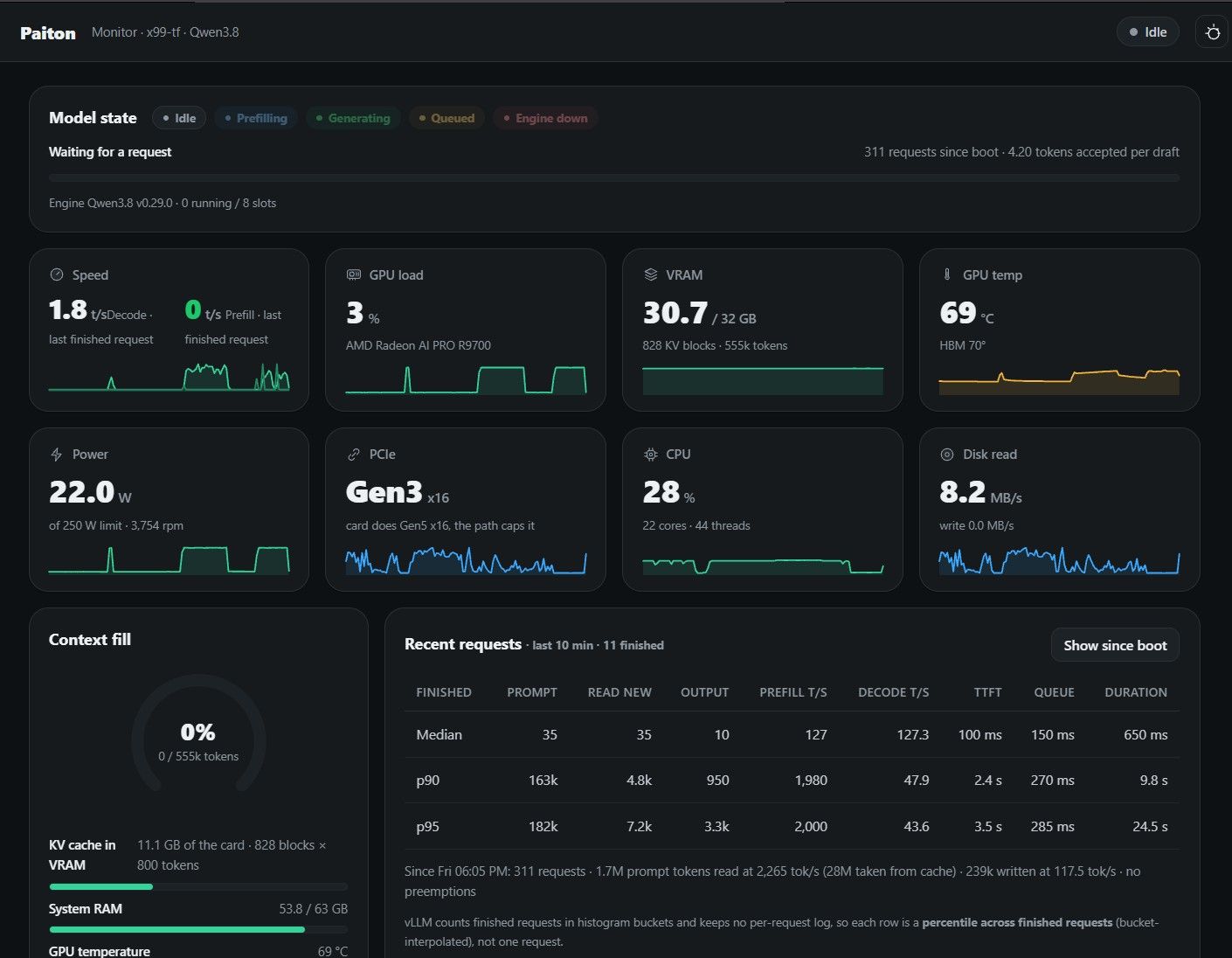Click the PCIe sparkline chart
The height and width of the screenshot is (958, 1232).
[466, 559]
